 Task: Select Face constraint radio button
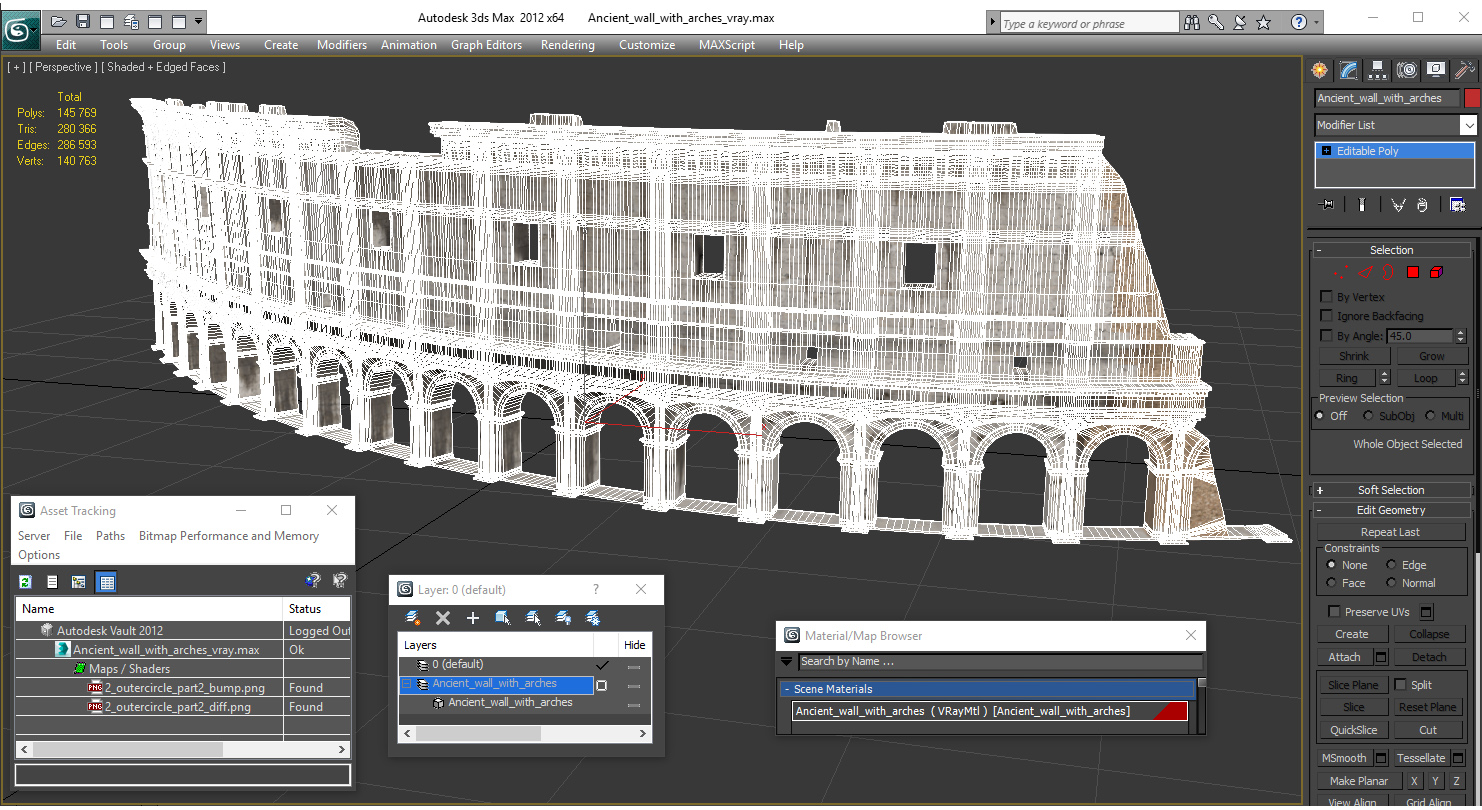coord(1331,583)
